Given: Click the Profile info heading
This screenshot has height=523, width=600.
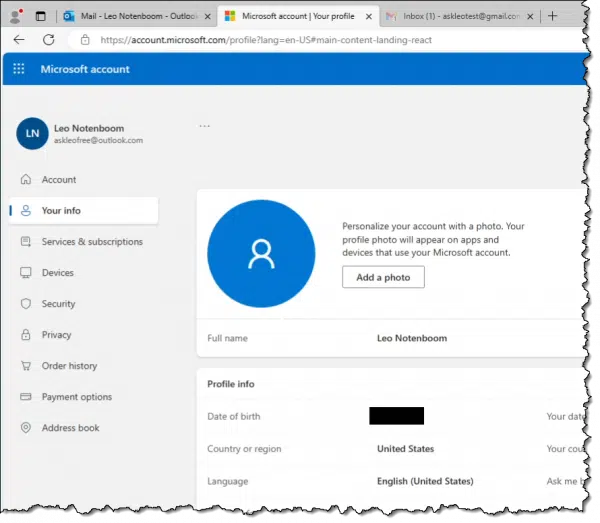Looking at the screenshot, I should pos(231,384).
